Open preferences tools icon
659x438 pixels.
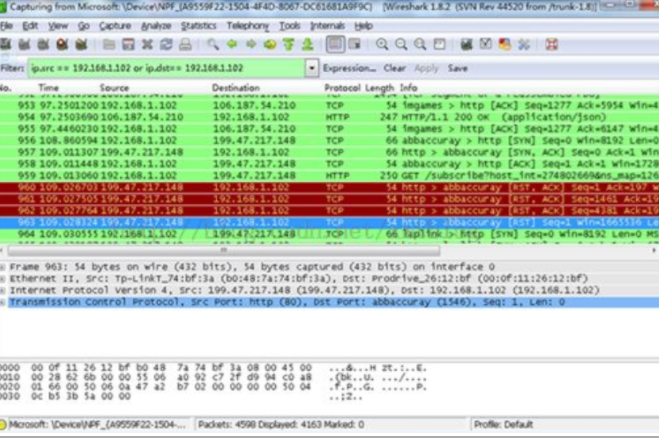click(x=524, y=45)
